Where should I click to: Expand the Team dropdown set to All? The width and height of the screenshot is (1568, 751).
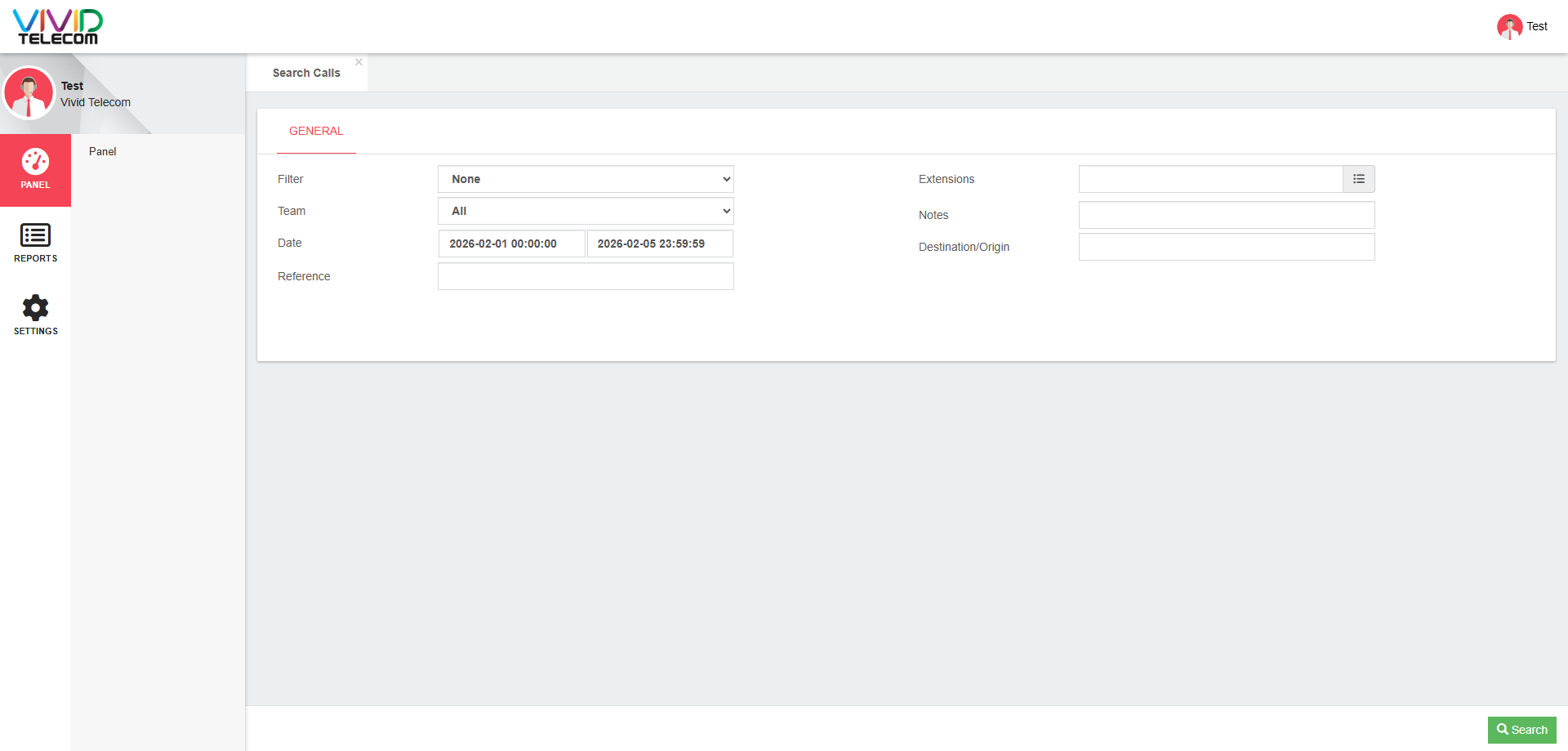[x=586, y=211]
